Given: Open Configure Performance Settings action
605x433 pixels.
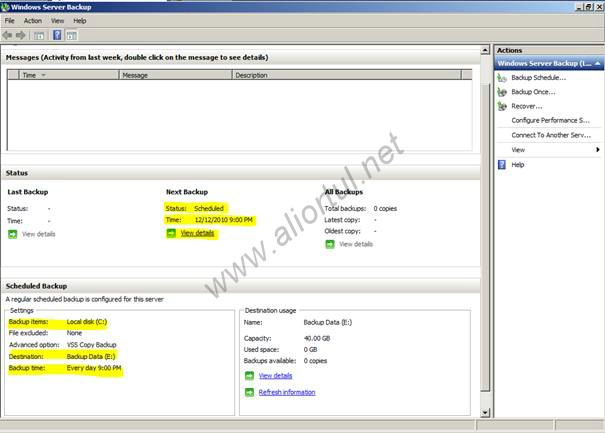Looking at the screenshot, I should tap(551, 120).
